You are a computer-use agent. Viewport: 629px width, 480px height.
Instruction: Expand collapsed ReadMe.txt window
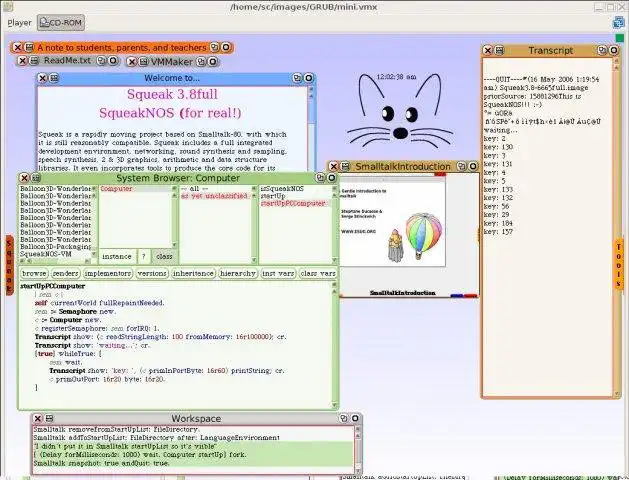(113, 61)
